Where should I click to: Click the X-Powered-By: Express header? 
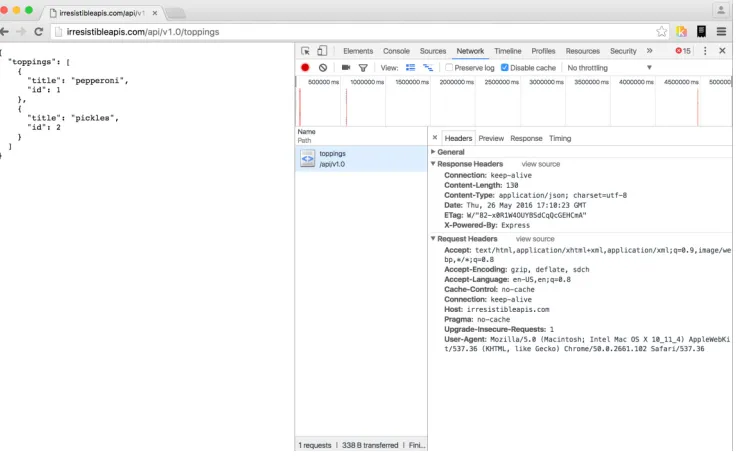487,225
